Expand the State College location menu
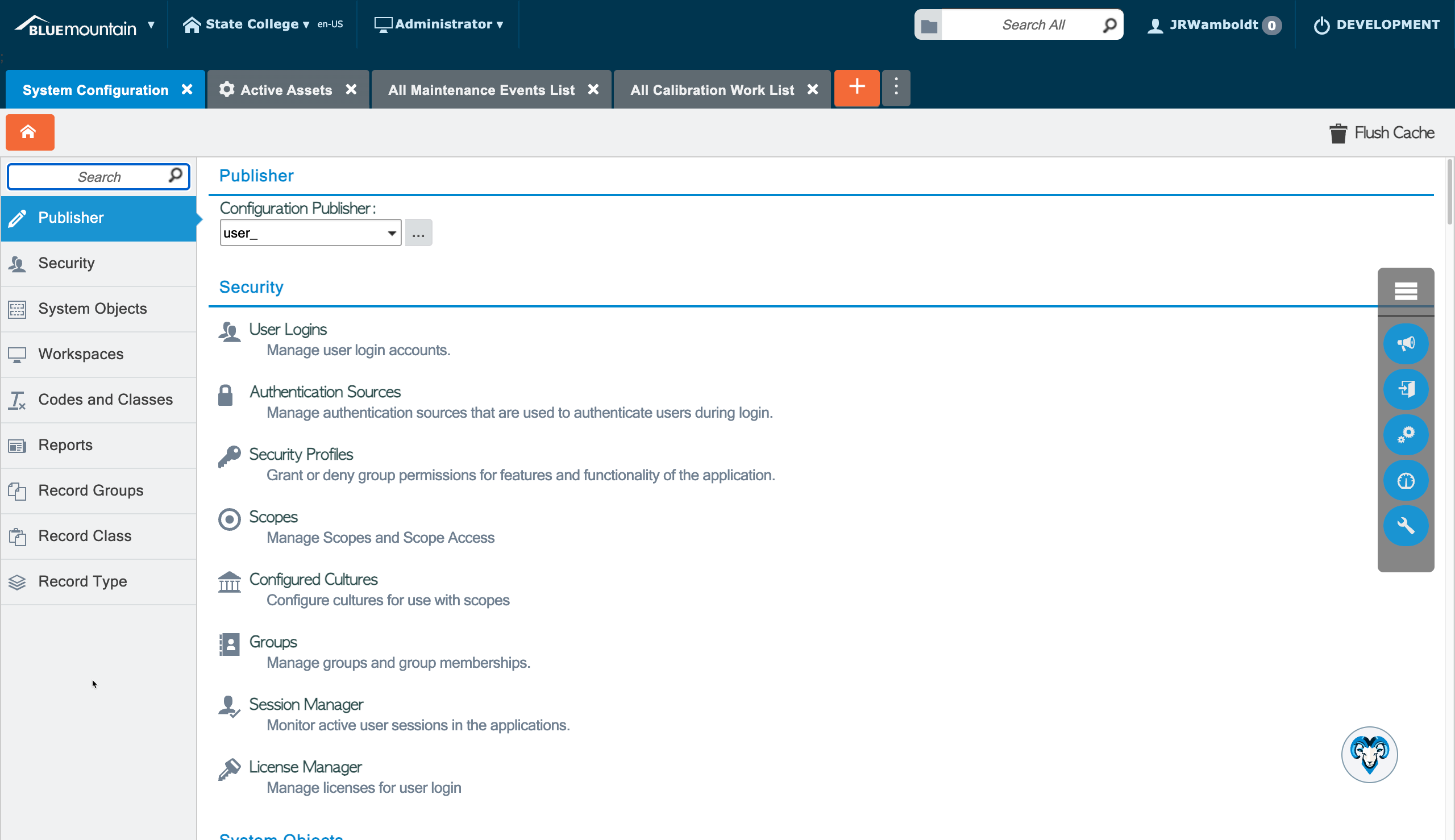 pyautogui.click(x=252, y=24)
